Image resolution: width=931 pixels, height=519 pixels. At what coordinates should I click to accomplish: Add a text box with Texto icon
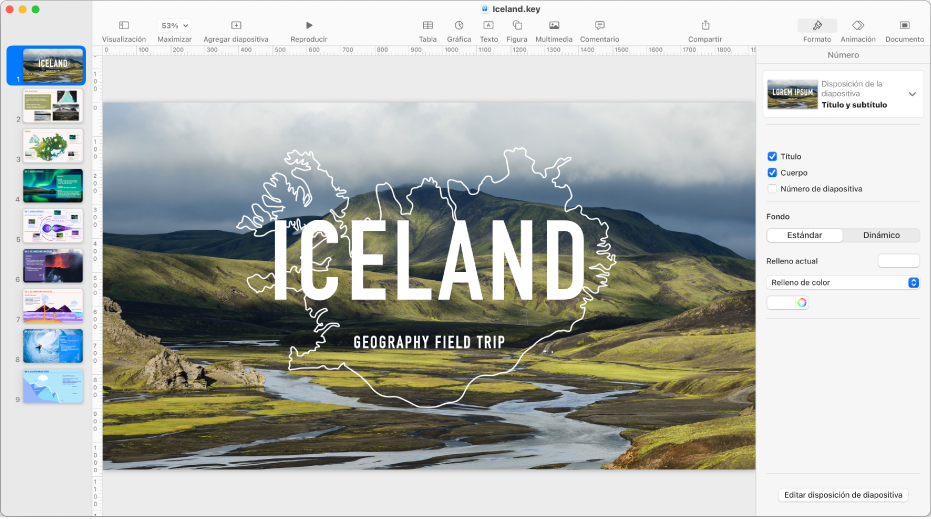[488, 26]
